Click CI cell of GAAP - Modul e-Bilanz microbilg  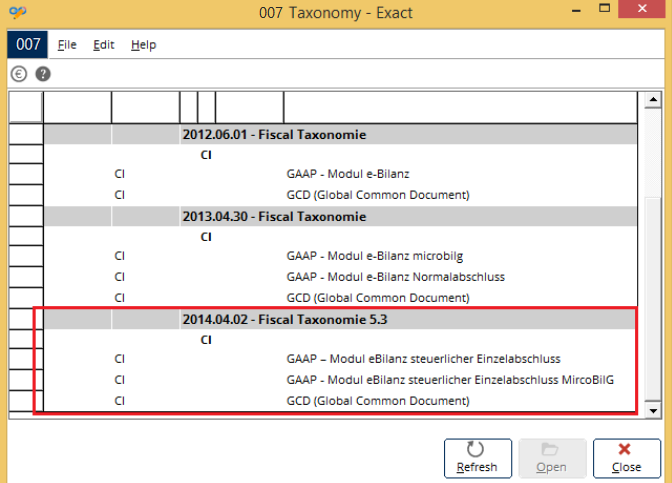(x=145, y=256)
